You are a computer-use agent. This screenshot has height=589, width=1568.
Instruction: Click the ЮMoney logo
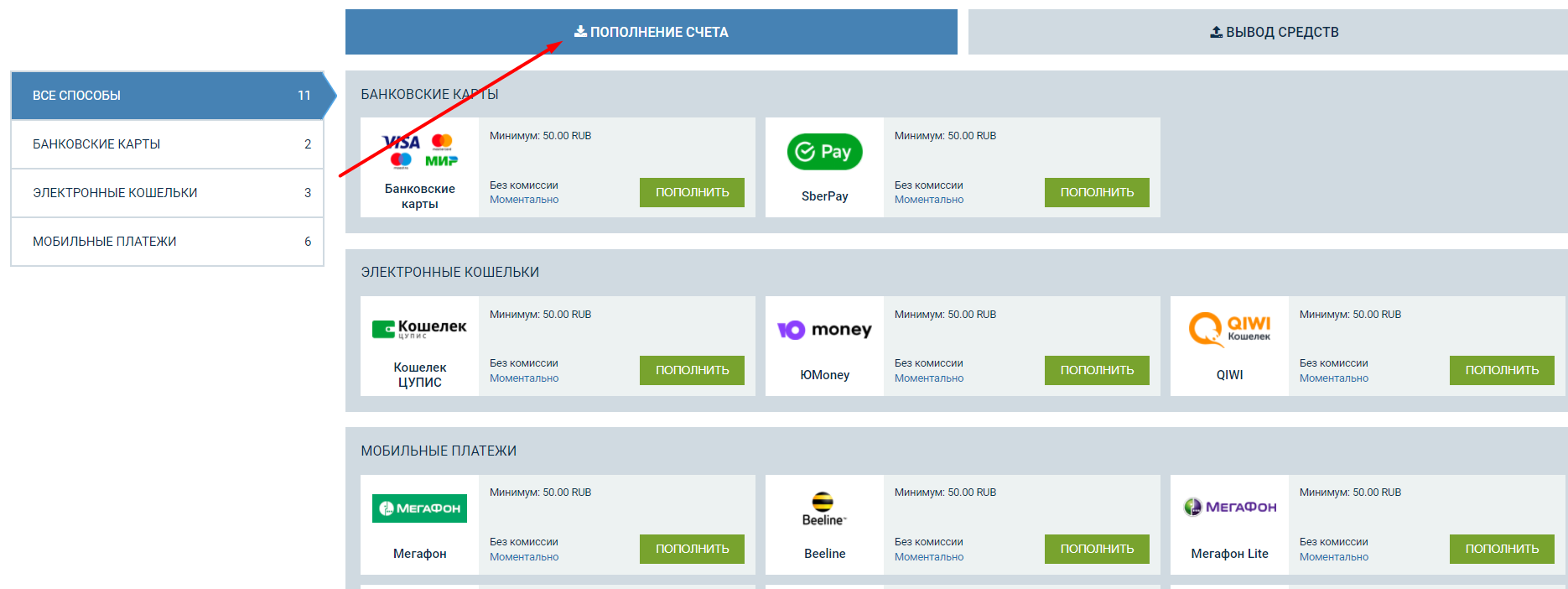click(824, 330)
